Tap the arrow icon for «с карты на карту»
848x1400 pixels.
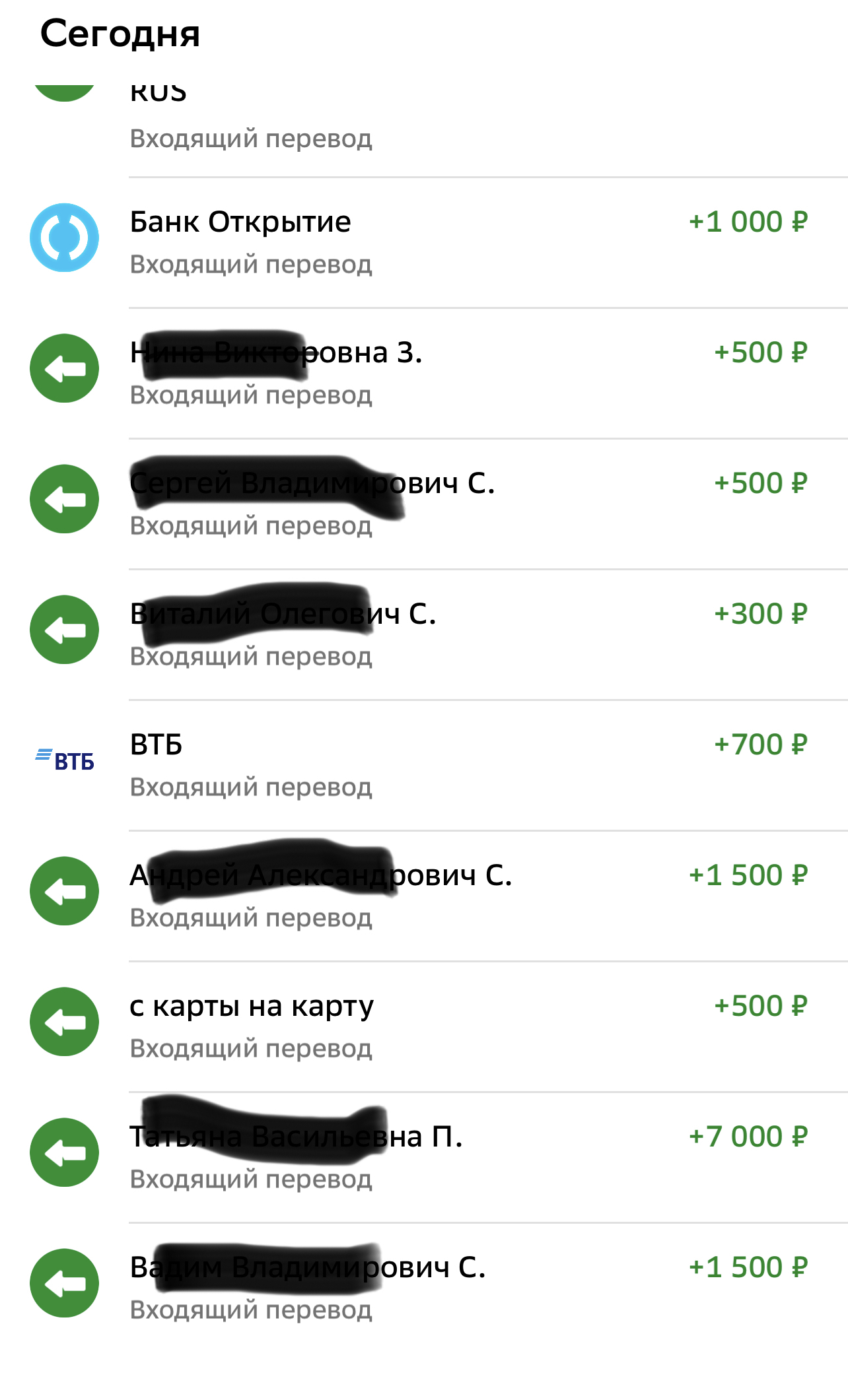(x=64, y=1022)
